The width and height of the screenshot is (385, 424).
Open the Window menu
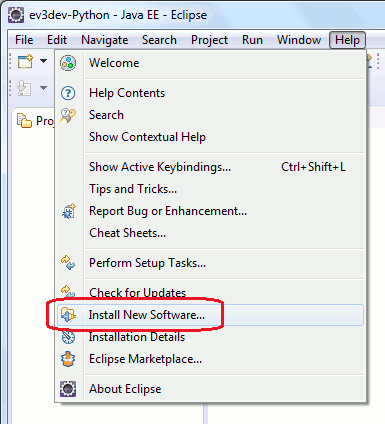tap(299, 40)
